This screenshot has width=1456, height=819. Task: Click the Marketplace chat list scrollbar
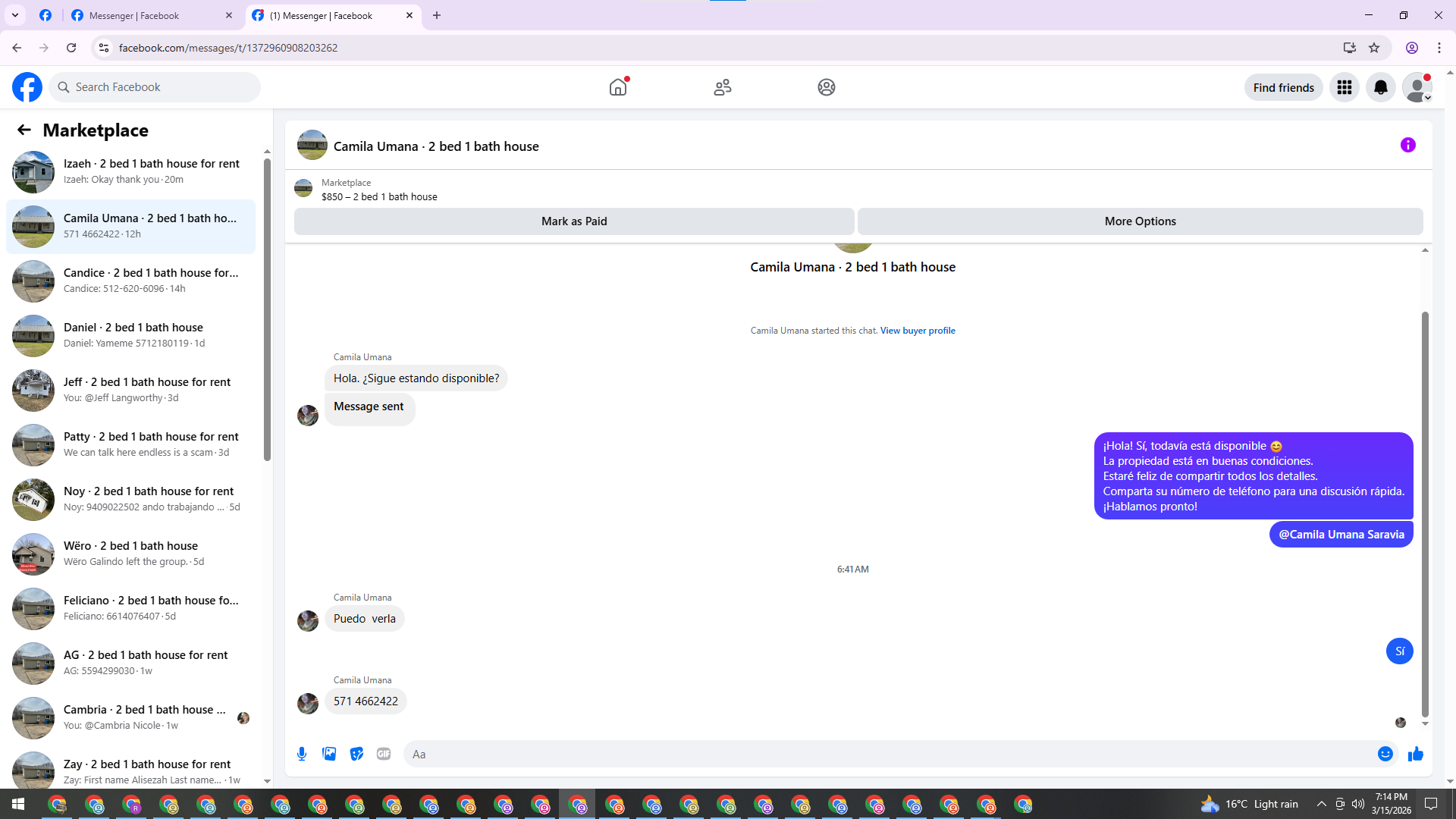[267, 309]
